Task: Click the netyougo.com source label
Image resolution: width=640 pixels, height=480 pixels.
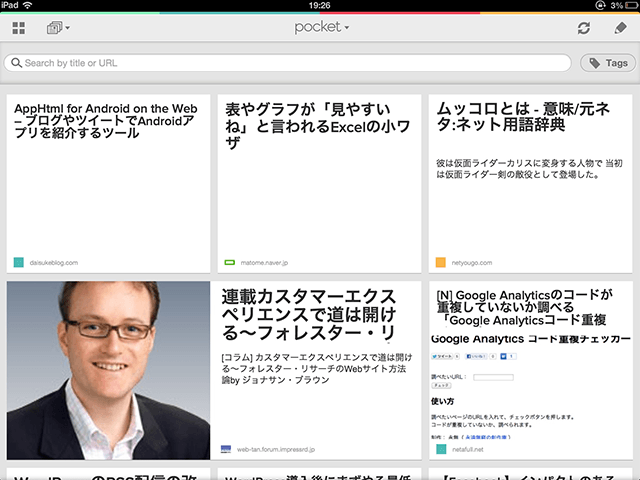Action: pos(471,262)
